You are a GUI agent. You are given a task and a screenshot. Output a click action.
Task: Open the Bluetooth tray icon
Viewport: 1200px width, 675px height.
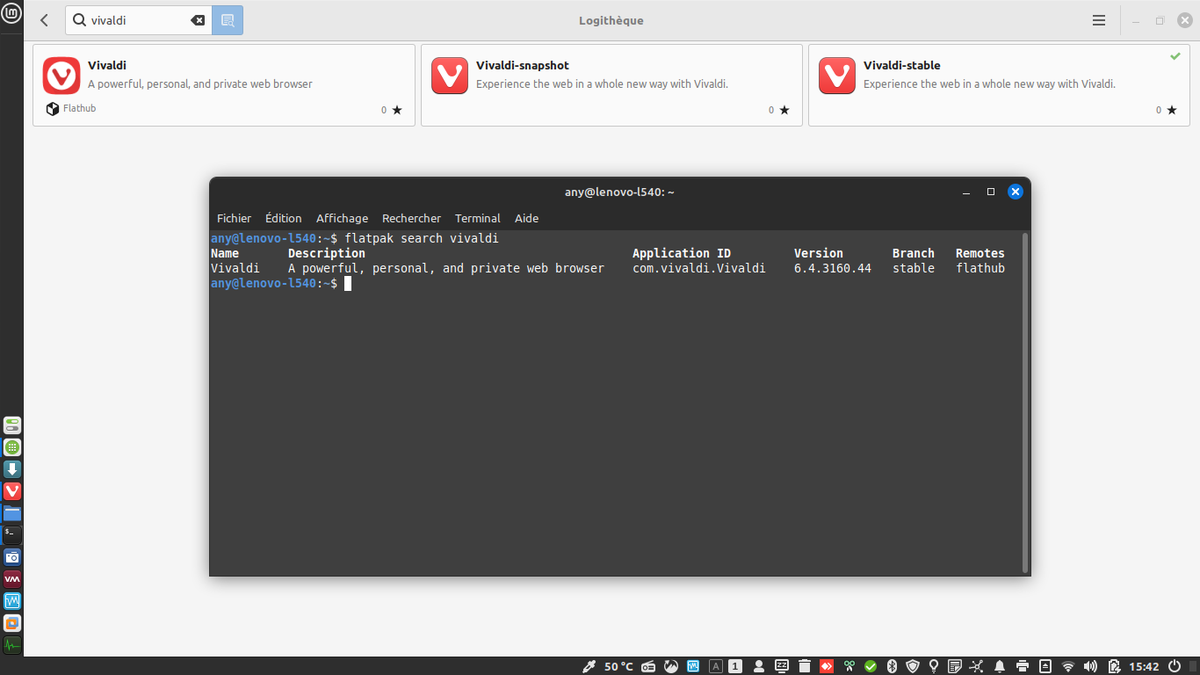click(x=891, y=666)
